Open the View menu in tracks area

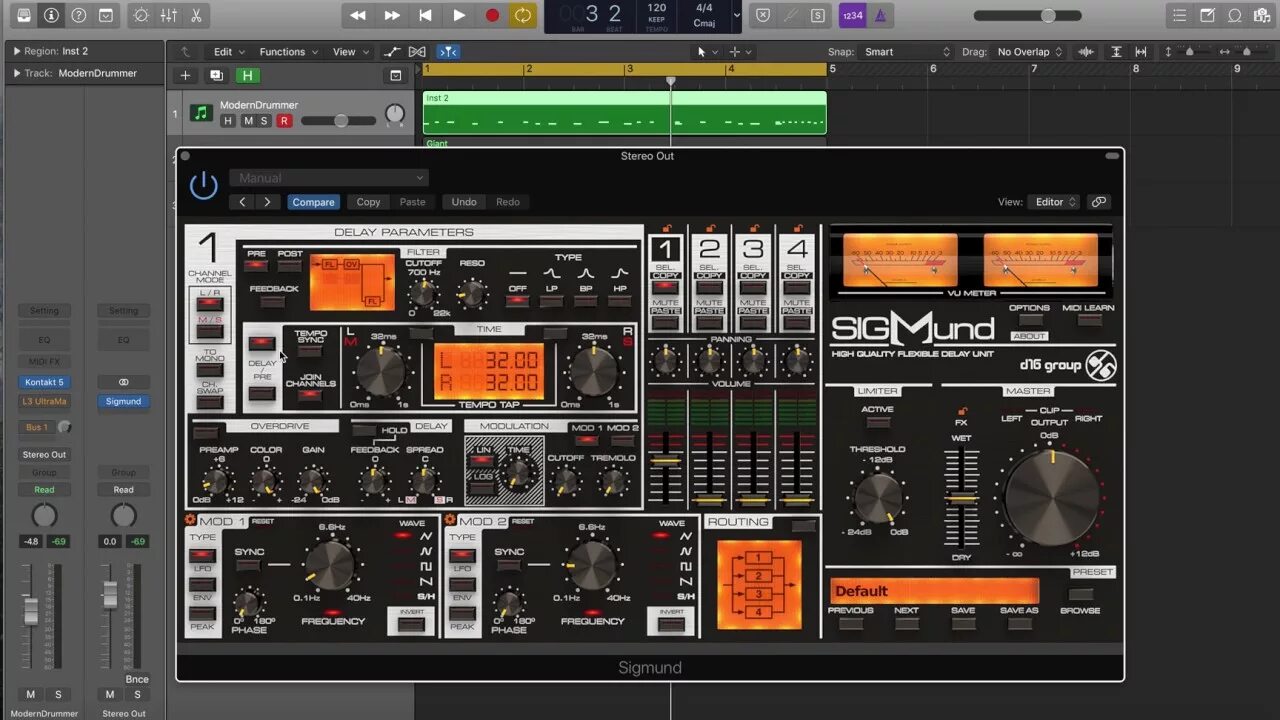[x=349, y=52]
